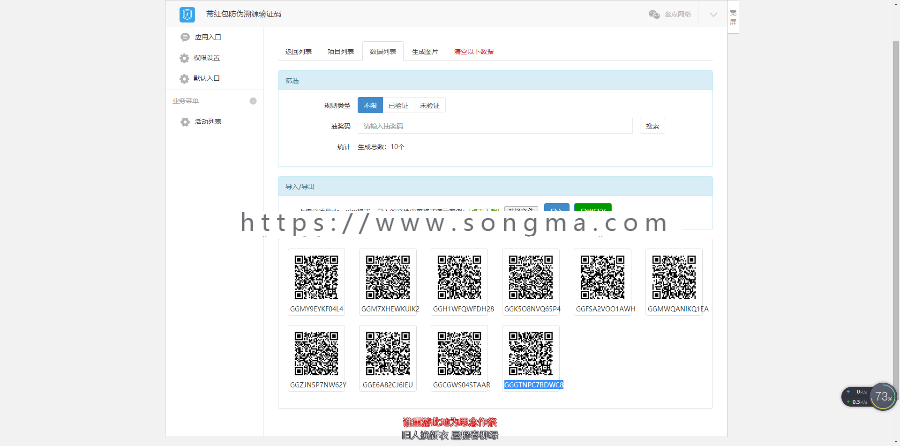
Task: Click the code text GGZJN5P7NW62Y
Action: [318, 385]
